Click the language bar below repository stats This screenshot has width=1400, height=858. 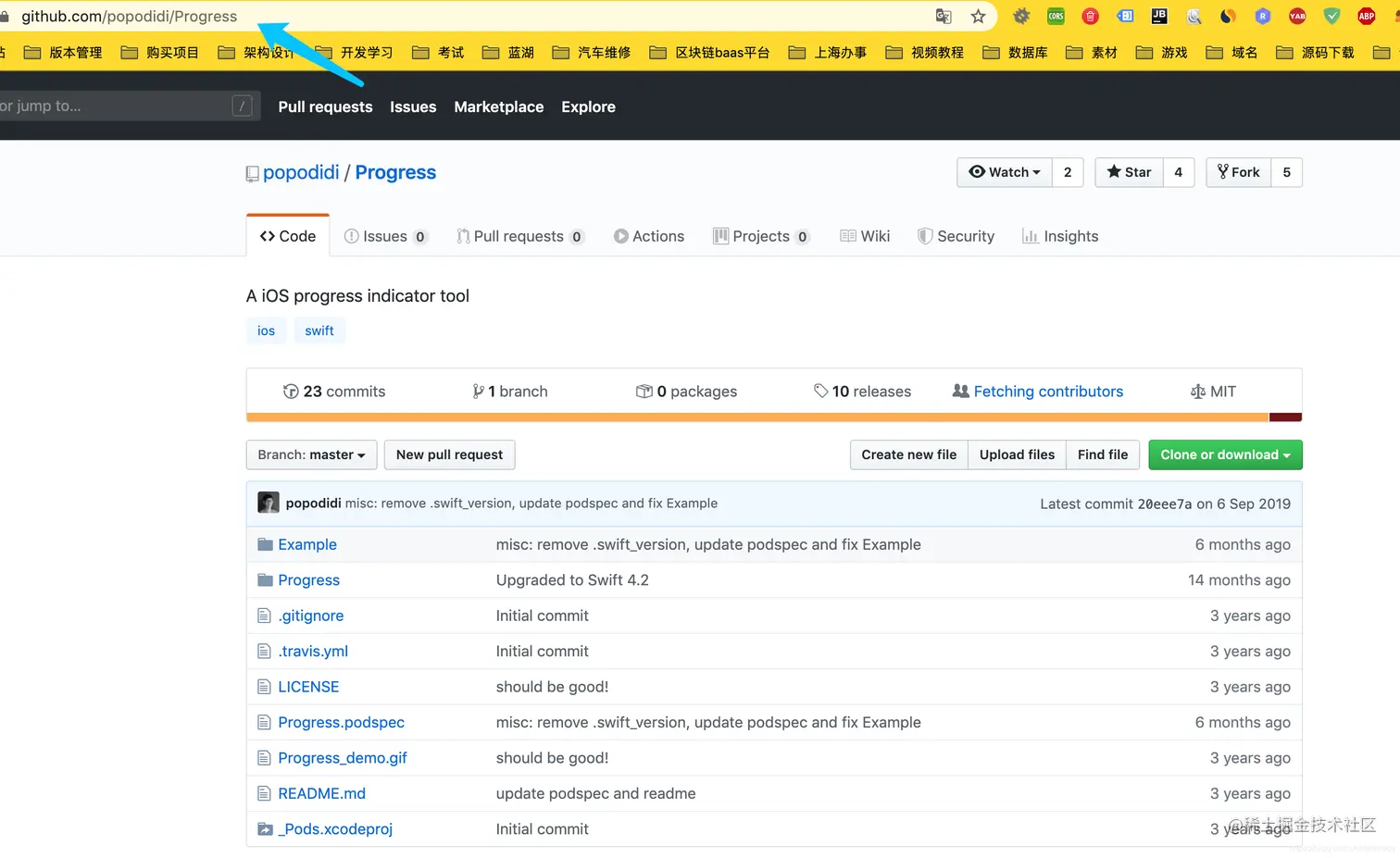pos(774,417)
